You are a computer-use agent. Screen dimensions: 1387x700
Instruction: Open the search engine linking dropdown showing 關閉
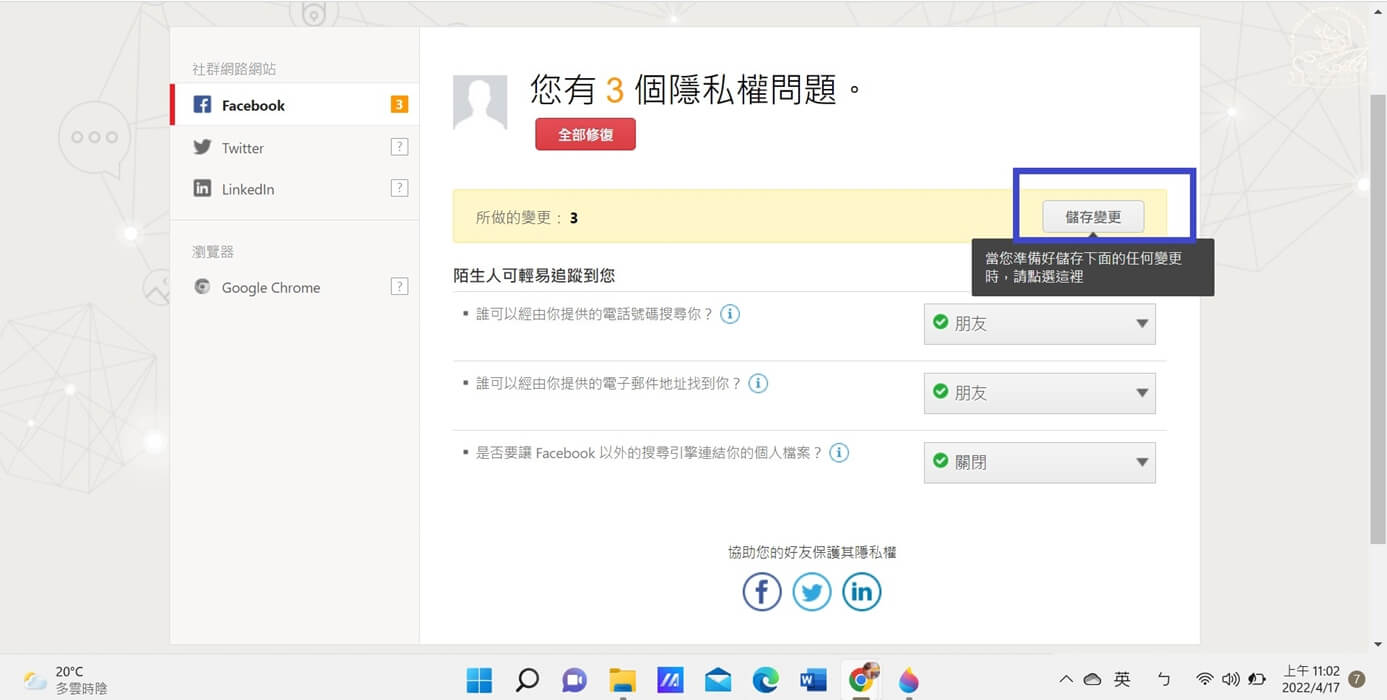point(1039,461)
